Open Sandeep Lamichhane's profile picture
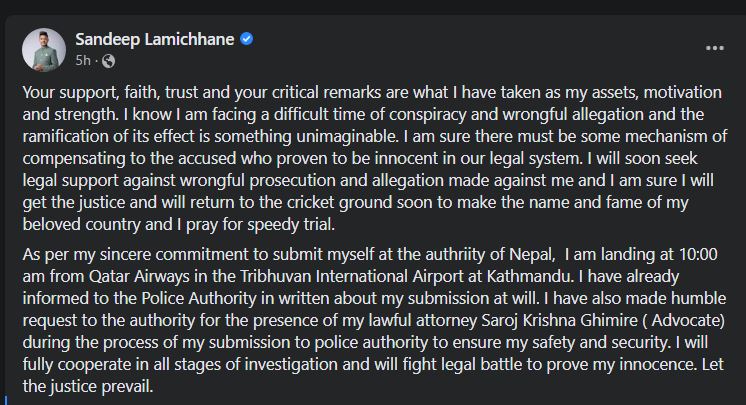 [46, 49]
